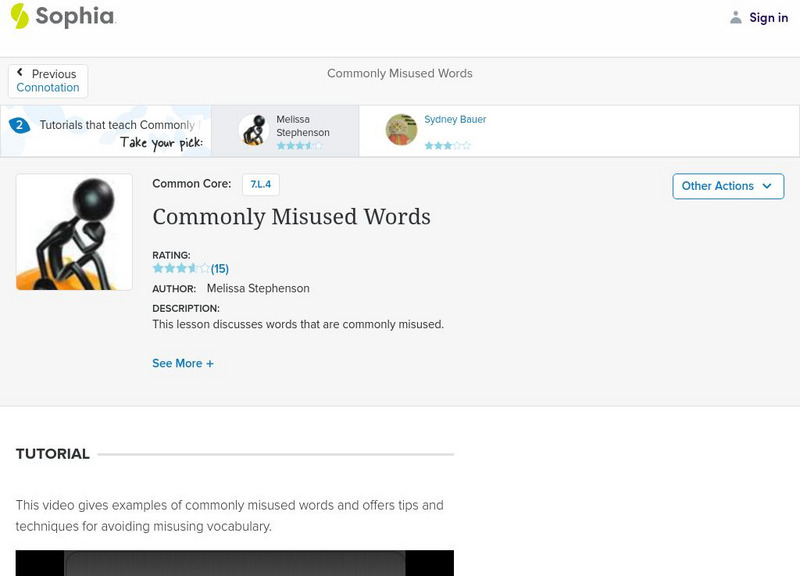Click the Sophia logo

pyautogui.click(x=63, y=16)
